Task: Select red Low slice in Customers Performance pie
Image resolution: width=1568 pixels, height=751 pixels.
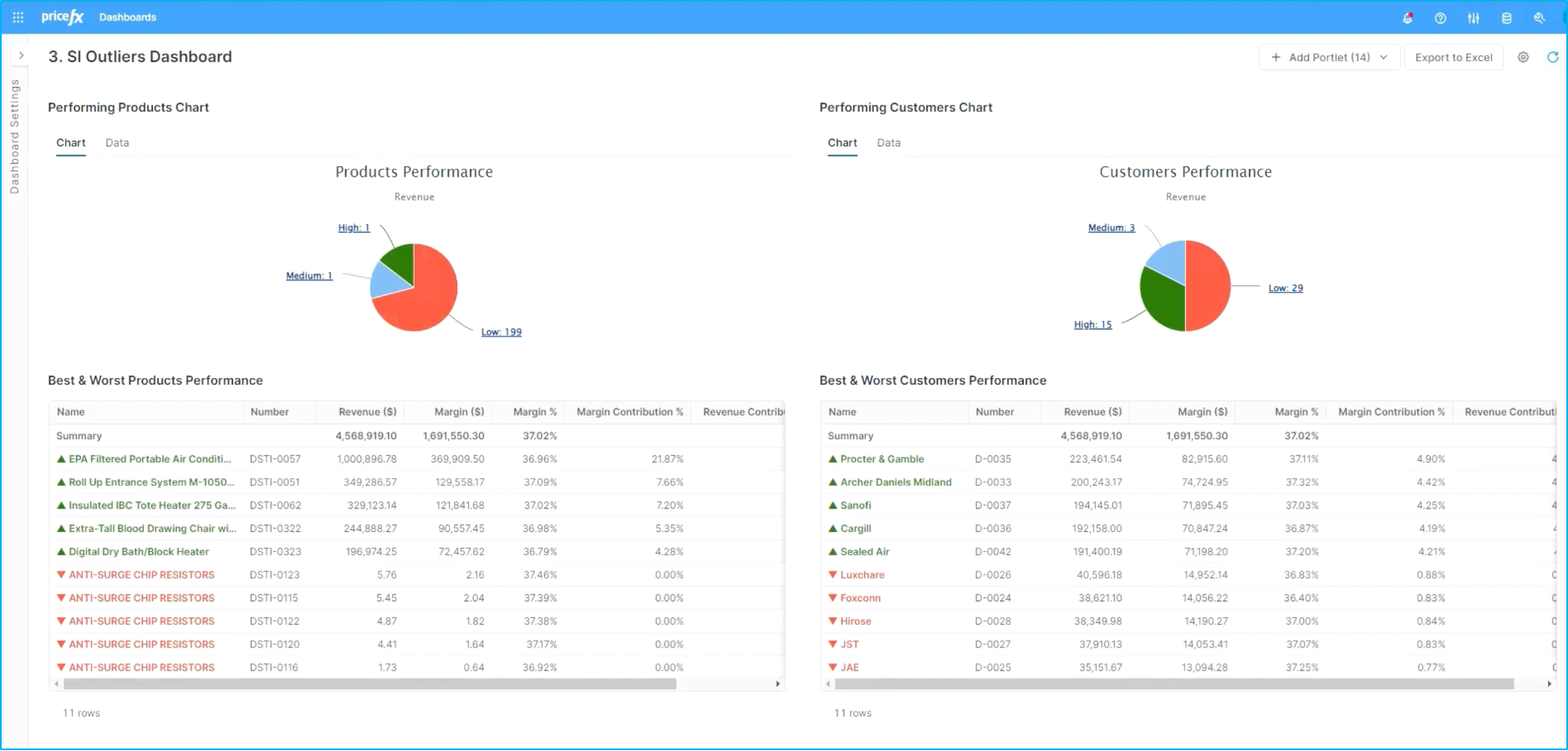Action: 1208,286
